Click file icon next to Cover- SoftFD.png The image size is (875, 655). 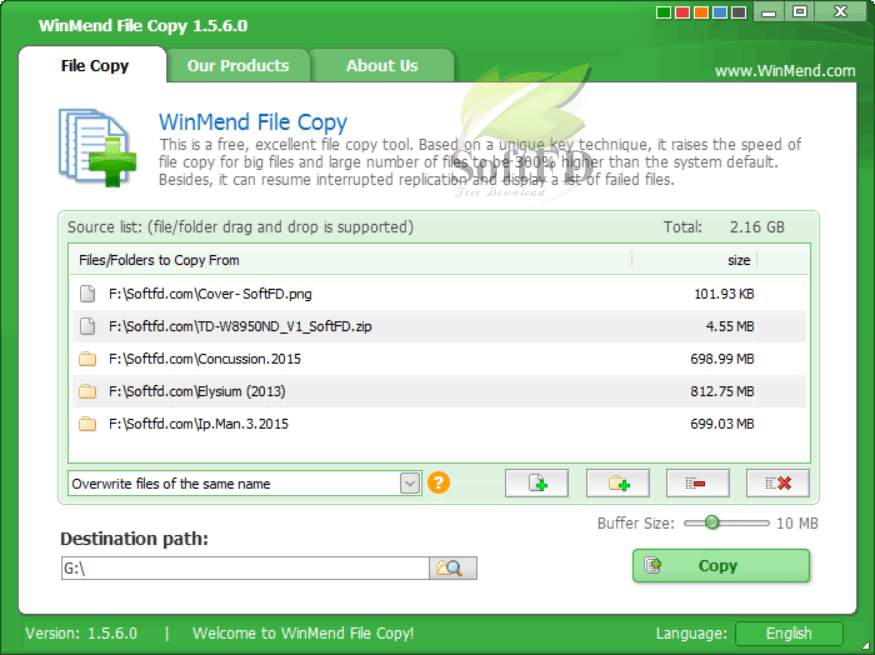(88, 293)
